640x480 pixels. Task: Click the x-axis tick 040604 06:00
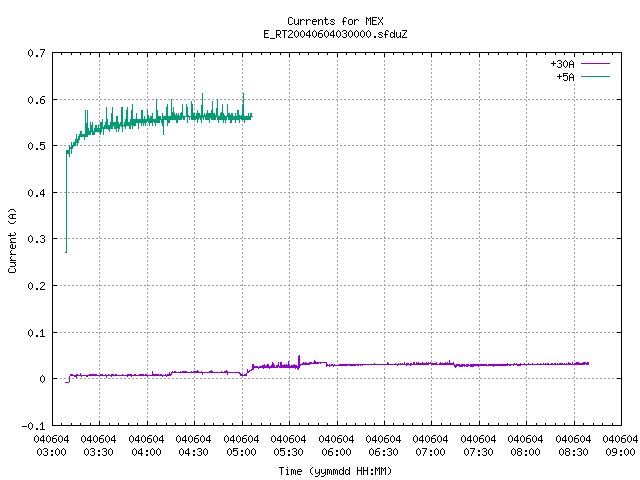(x=336, y=446)
